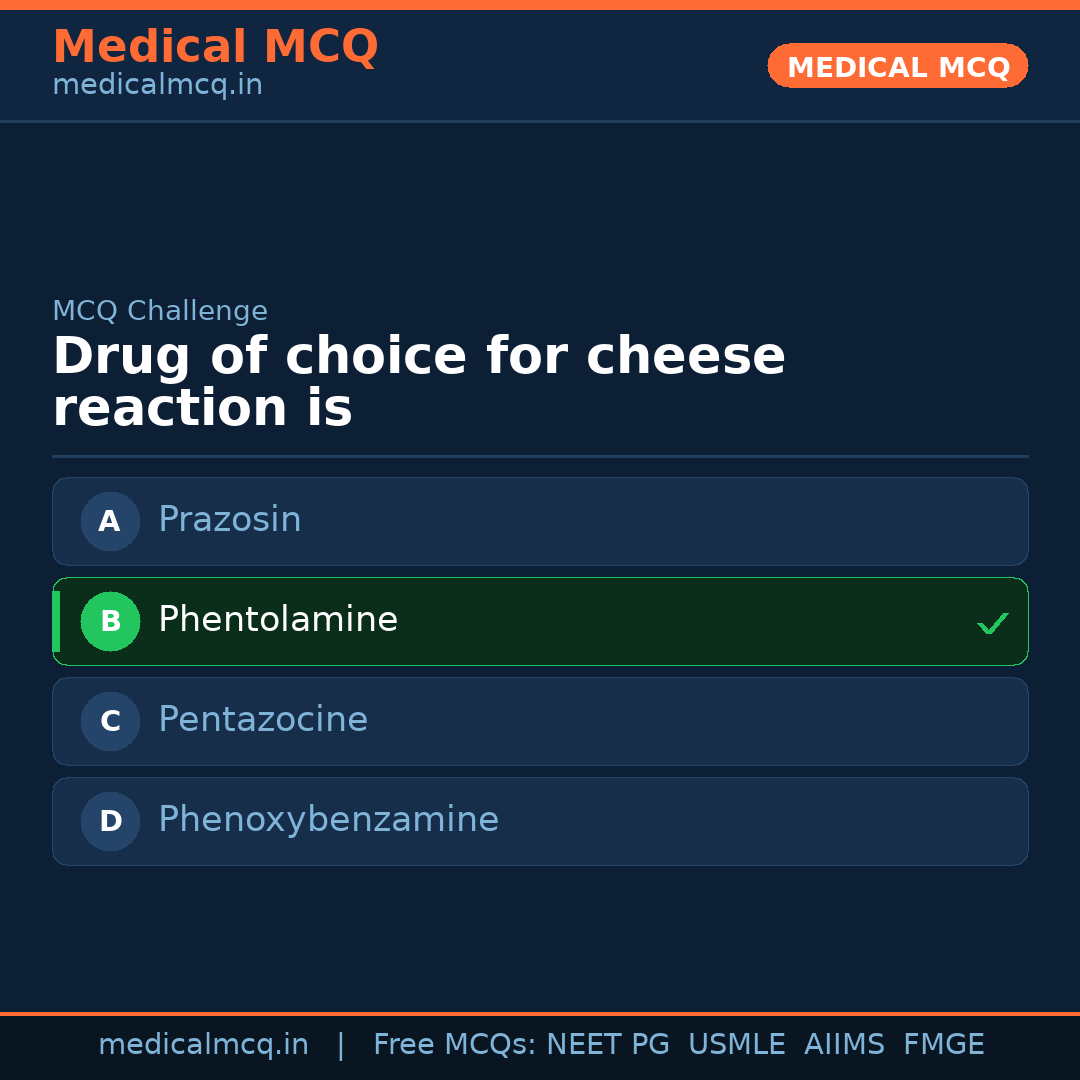Screen dimensions: 1080x1080
Task: Click the MCQ Challenge label
Action: 160,311
